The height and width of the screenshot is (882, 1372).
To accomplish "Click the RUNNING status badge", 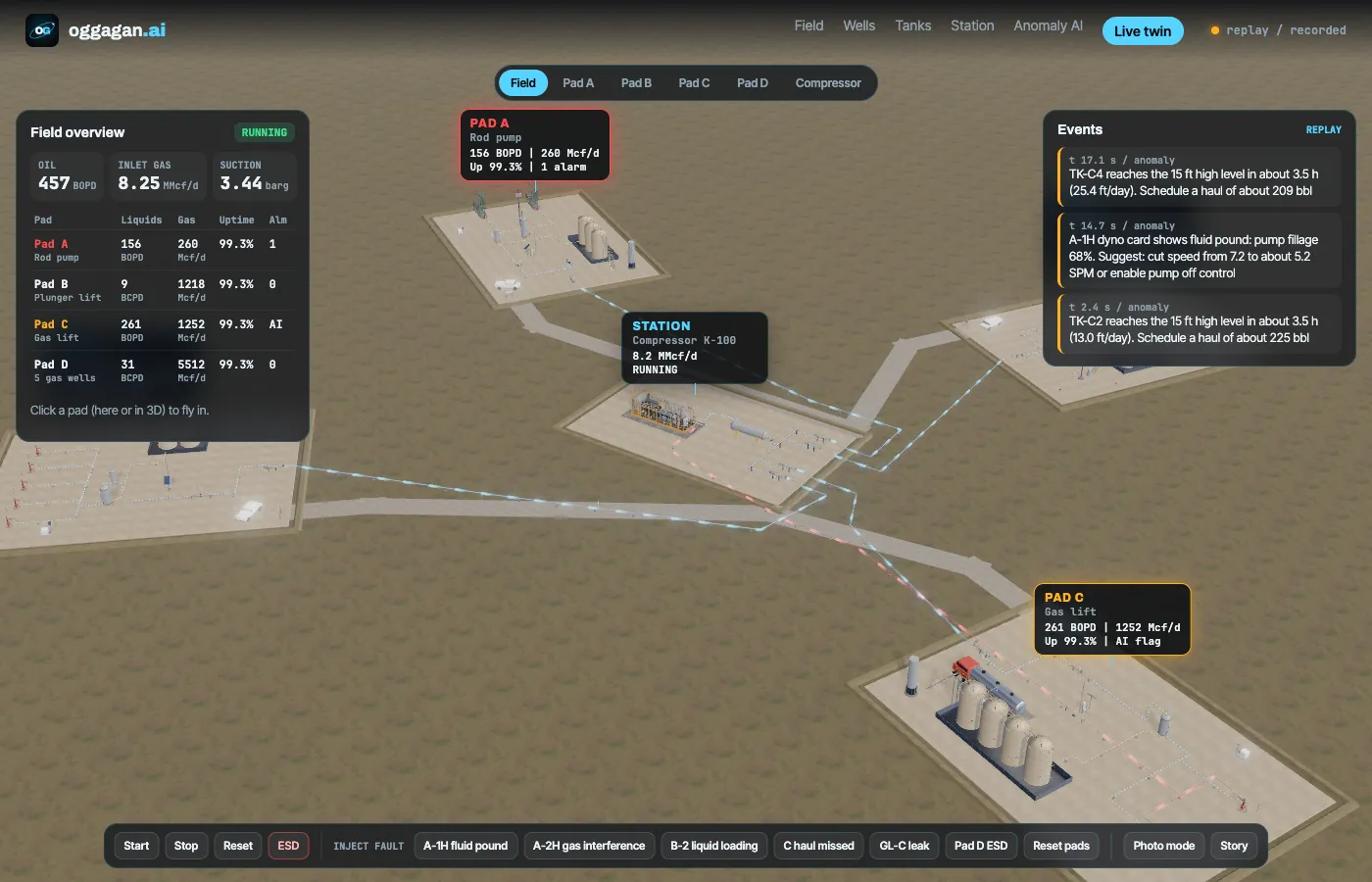I will 265,132.
